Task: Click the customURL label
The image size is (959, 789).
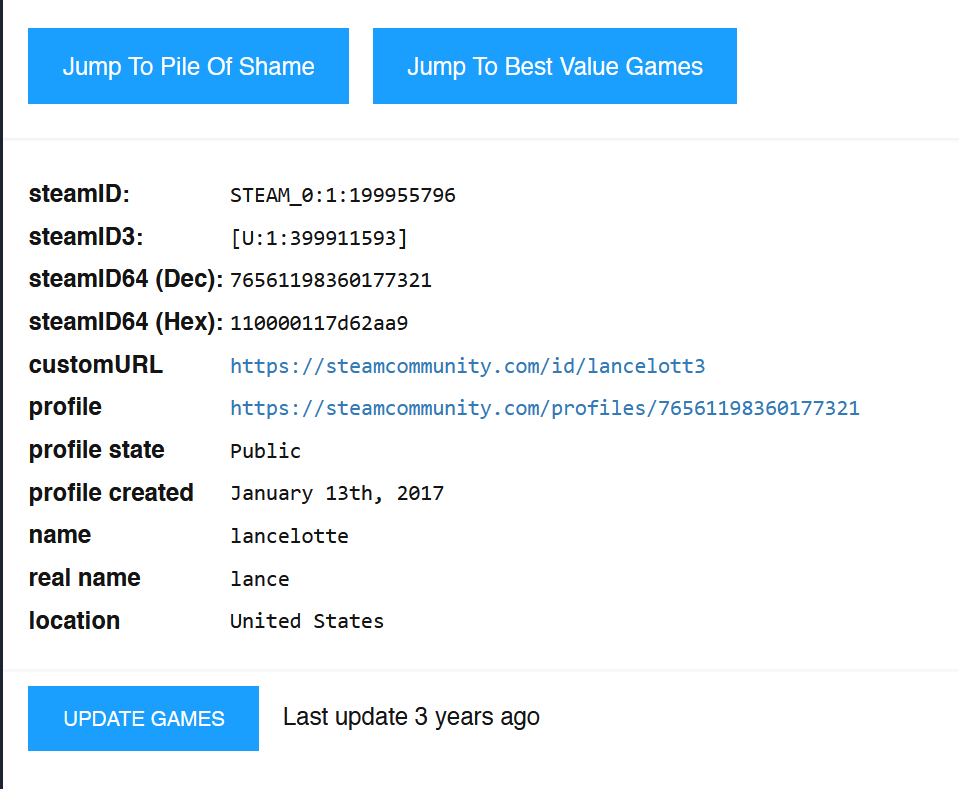Action: pos(95,365)
